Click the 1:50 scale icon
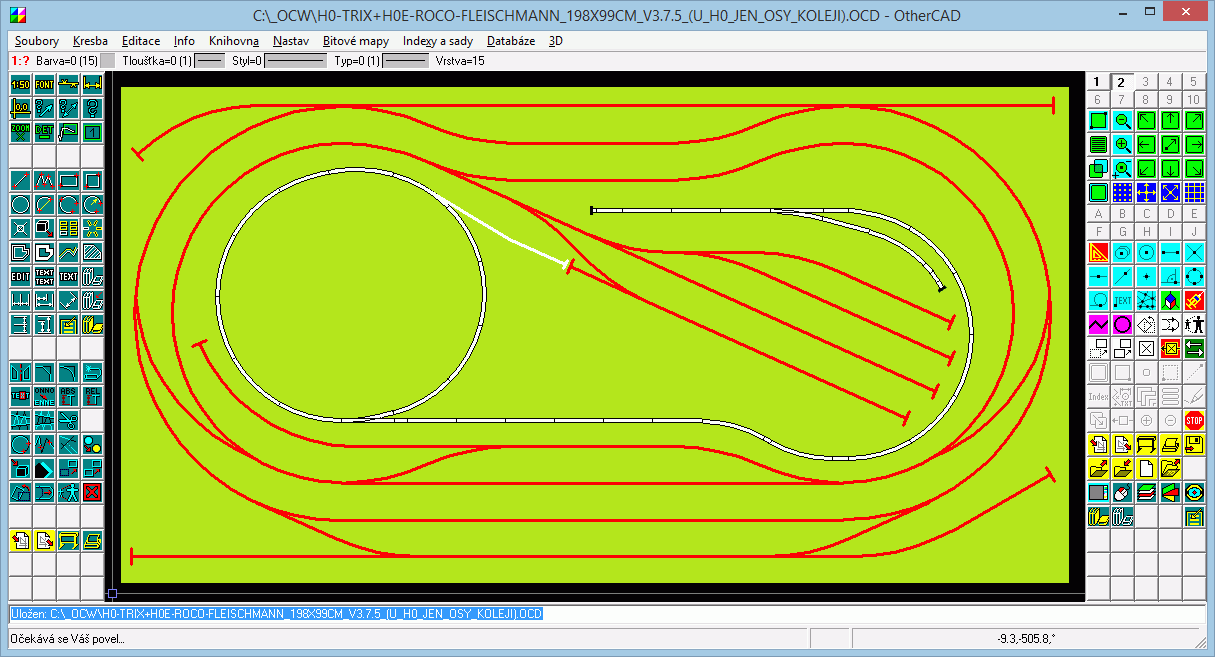 click(x=20, y=84)
